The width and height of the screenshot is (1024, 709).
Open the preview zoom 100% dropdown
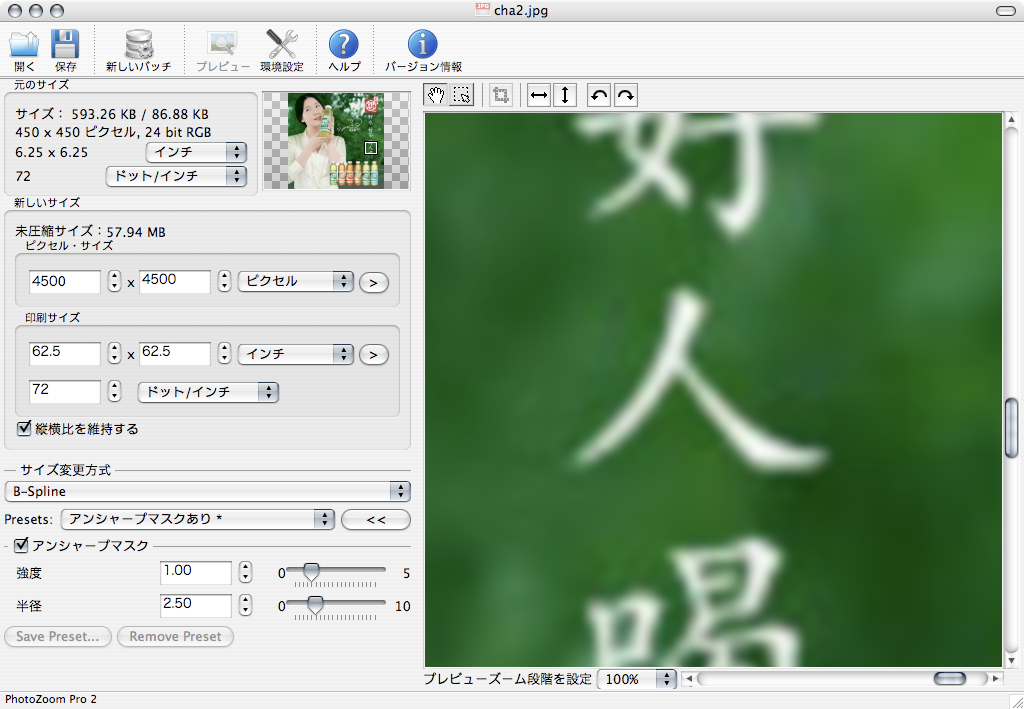637,679
